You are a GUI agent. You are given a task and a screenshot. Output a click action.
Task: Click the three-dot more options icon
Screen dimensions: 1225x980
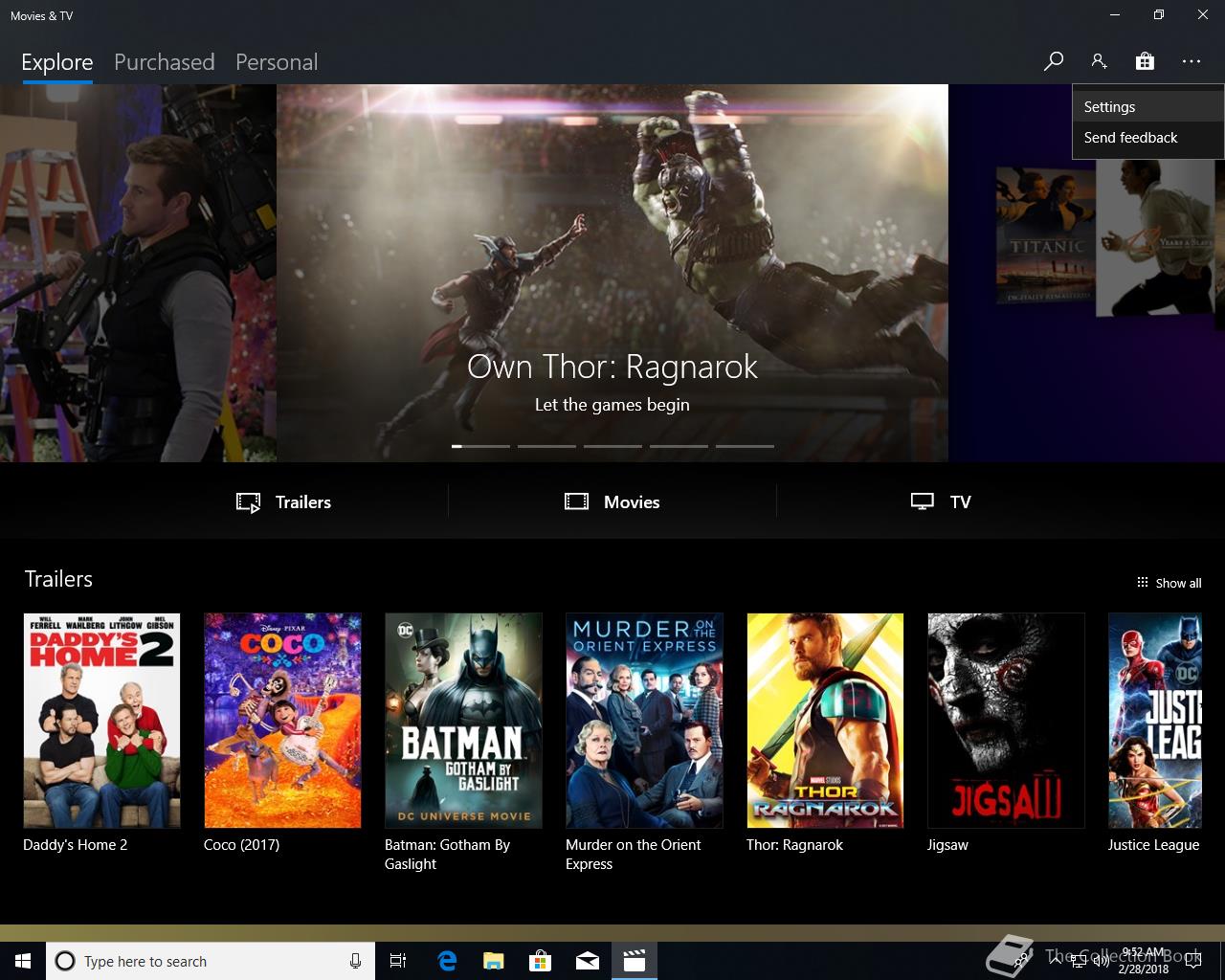coord(1191,61)
